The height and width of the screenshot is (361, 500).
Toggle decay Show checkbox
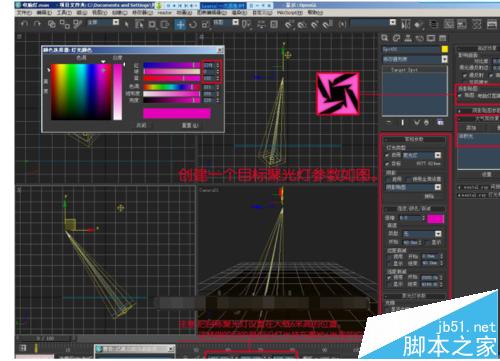428,242
